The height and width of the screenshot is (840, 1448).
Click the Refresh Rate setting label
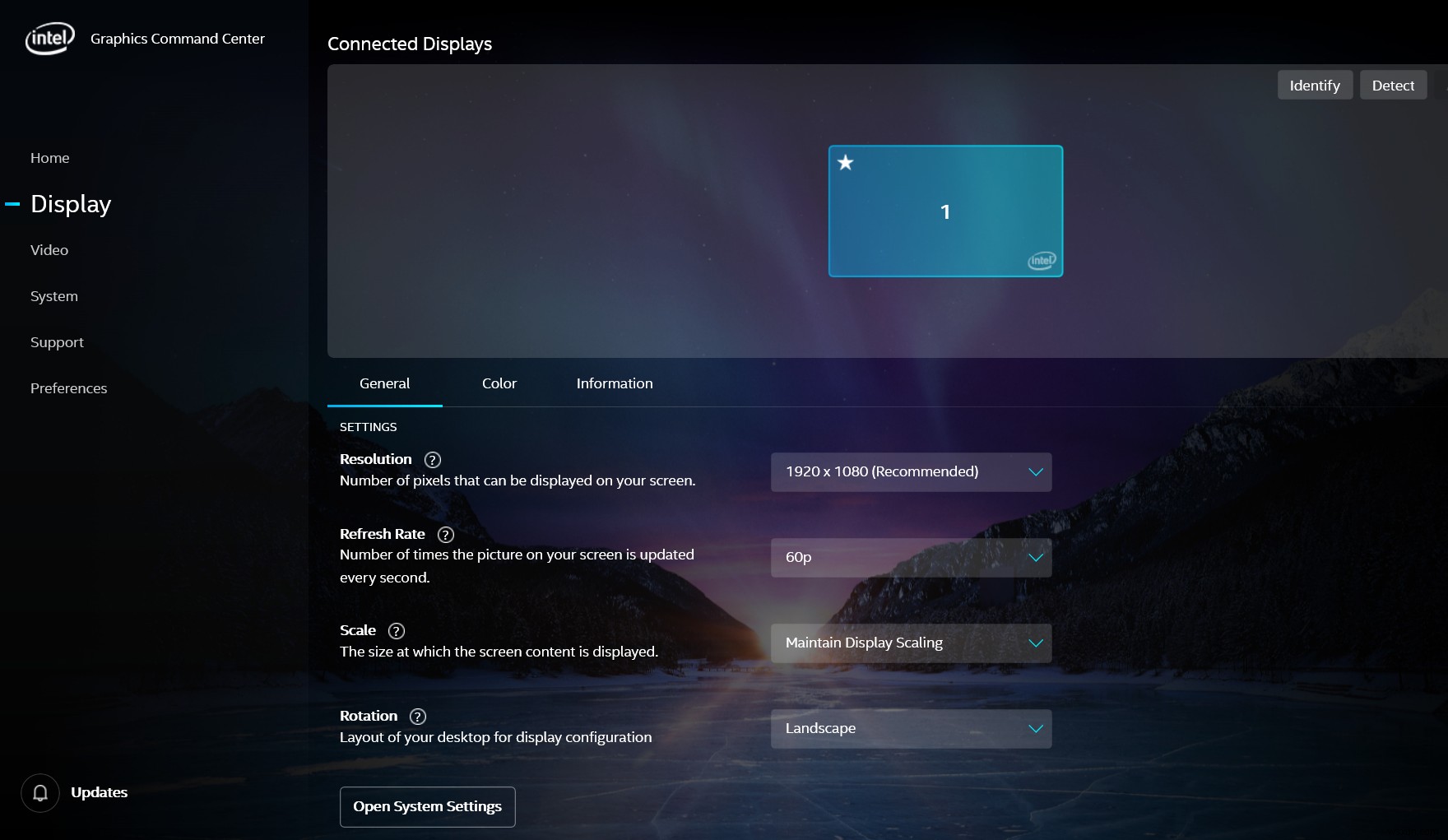[x=383, y=534]
